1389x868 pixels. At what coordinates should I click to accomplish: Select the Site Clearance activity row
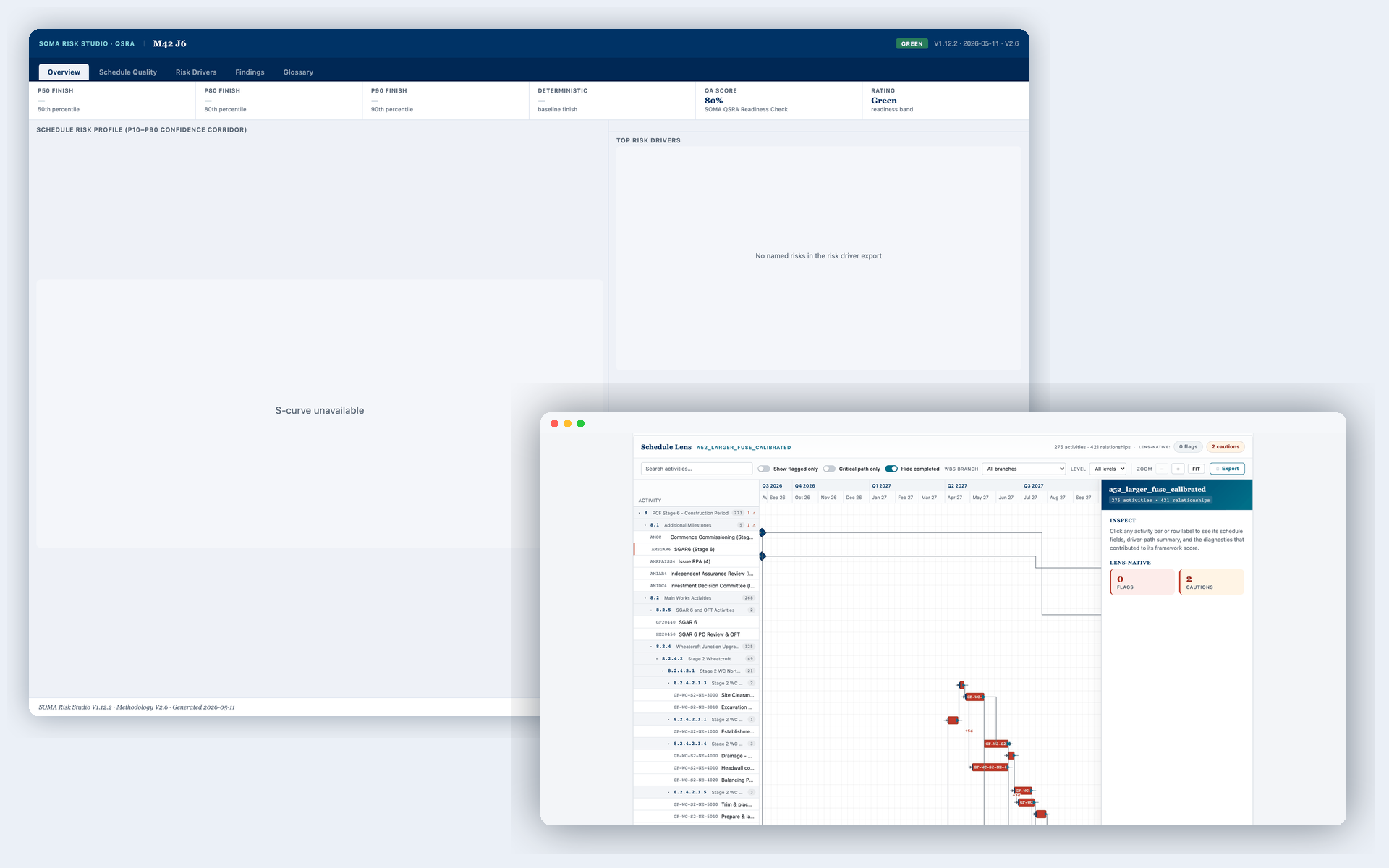point(696,695)
